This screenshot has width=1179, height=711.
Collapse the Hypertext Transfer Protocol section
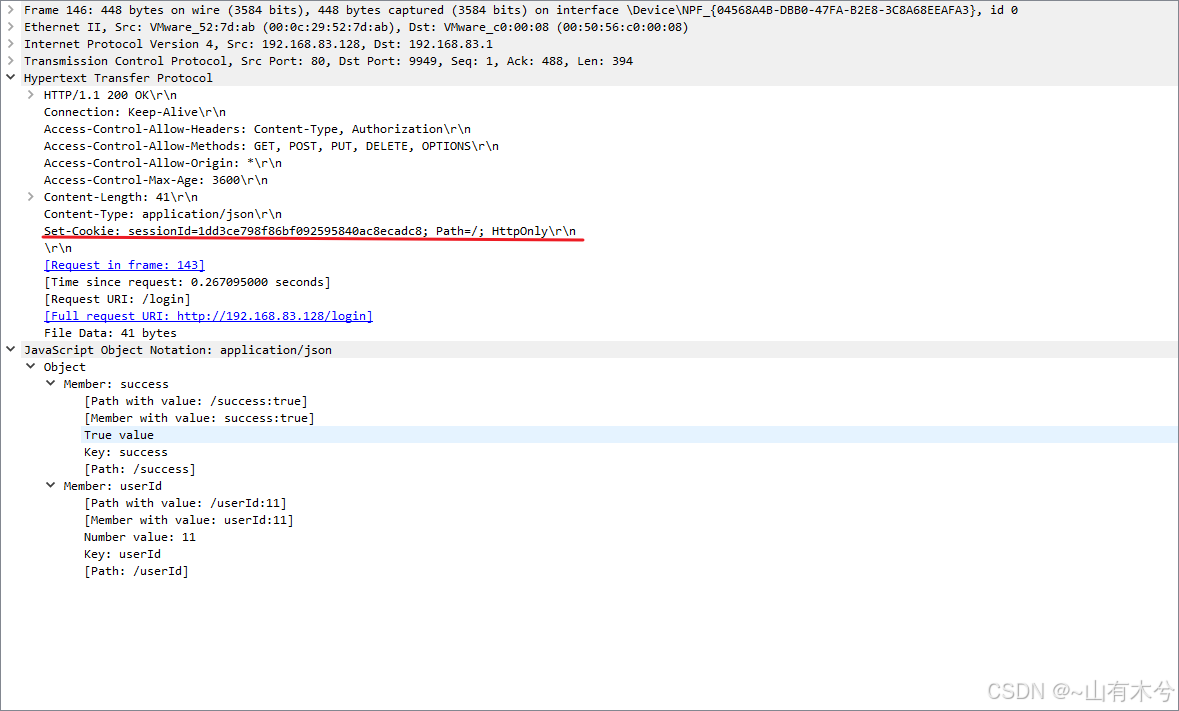pyautogui.click(x=11, y=77)
